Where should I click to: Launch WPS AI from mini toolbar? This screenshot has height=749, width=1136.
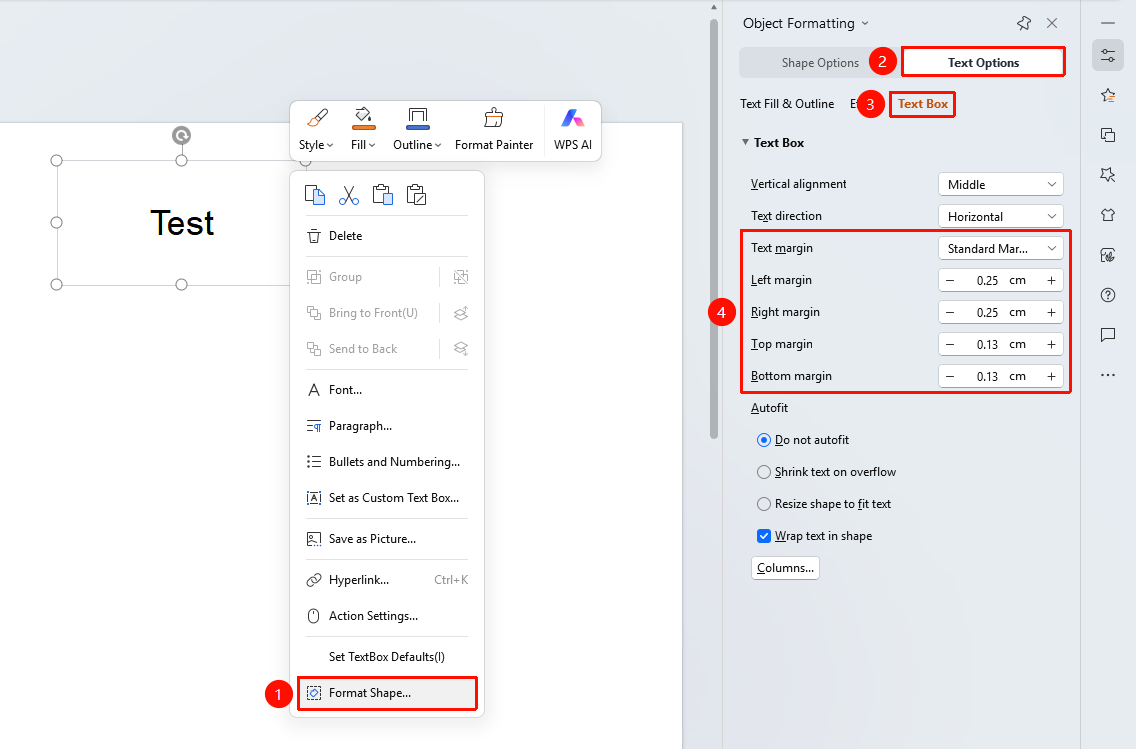(x=572, y=130)
